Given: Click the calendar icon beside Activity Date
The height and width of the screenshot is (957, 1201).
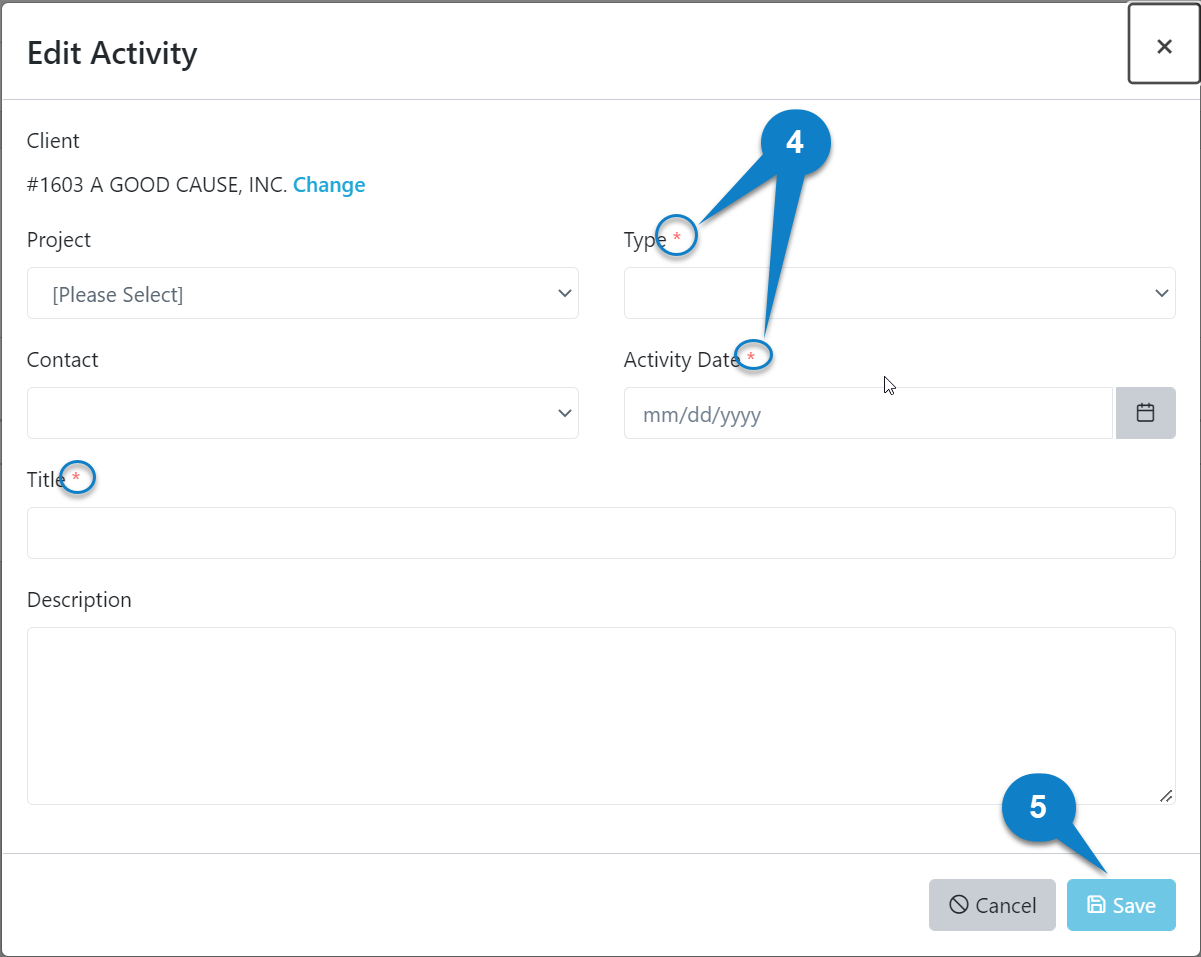Looking at the screenshot, I should point(1145,412).
